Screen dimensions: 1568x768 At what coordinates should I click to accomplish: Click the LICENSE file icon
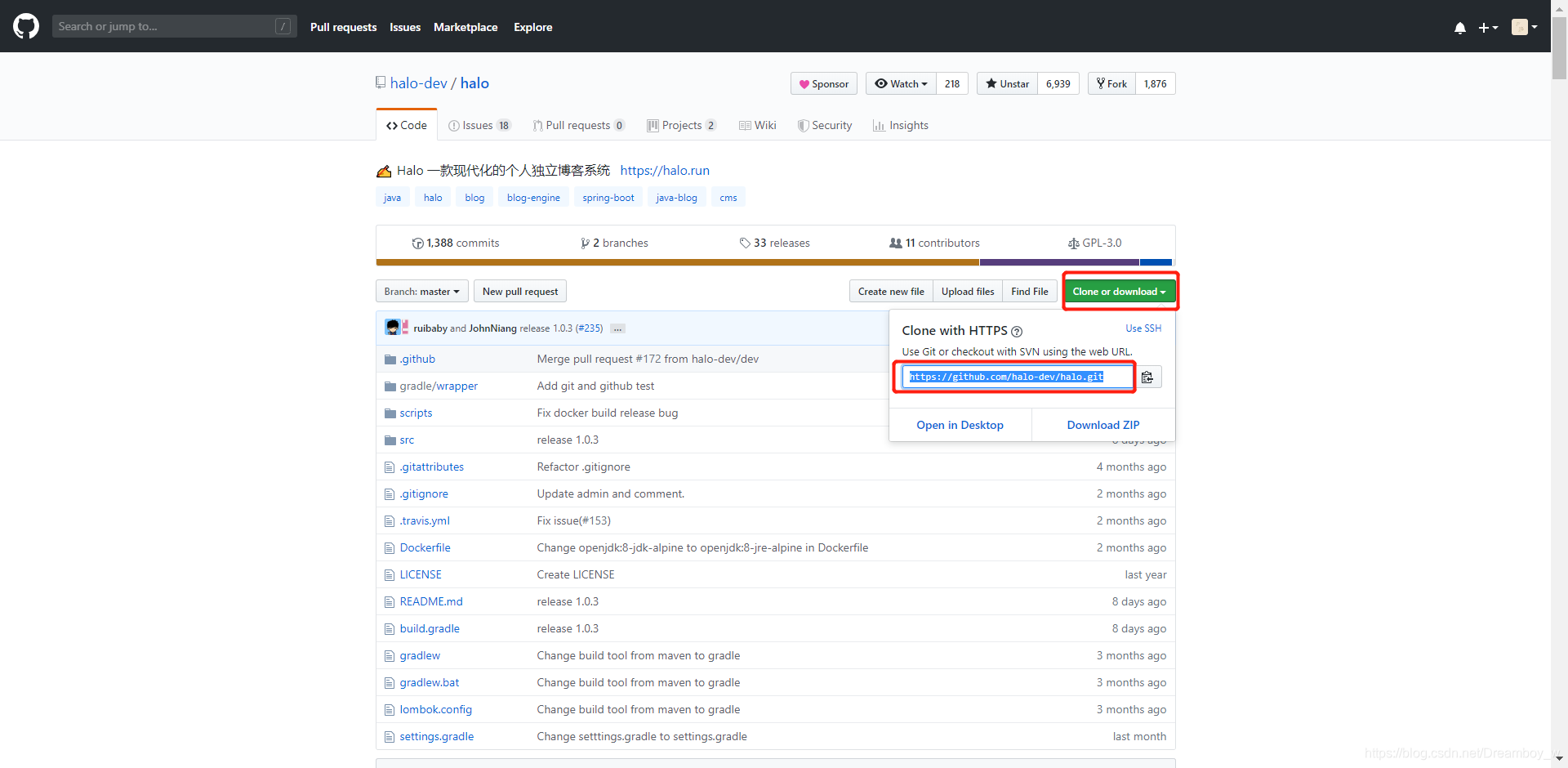pyautogui.click(x=390, y=575)
